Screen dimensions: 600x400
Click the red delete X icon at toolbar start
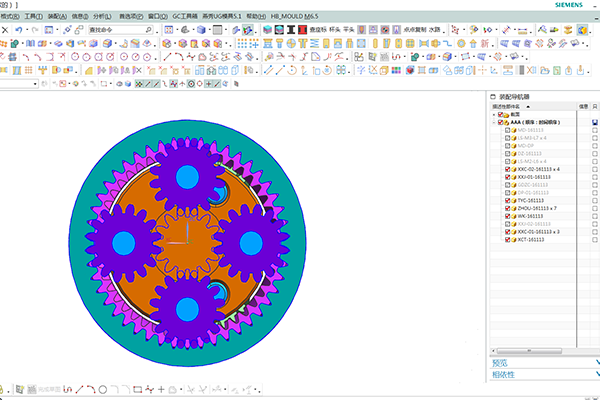click(x=4, y=30)
